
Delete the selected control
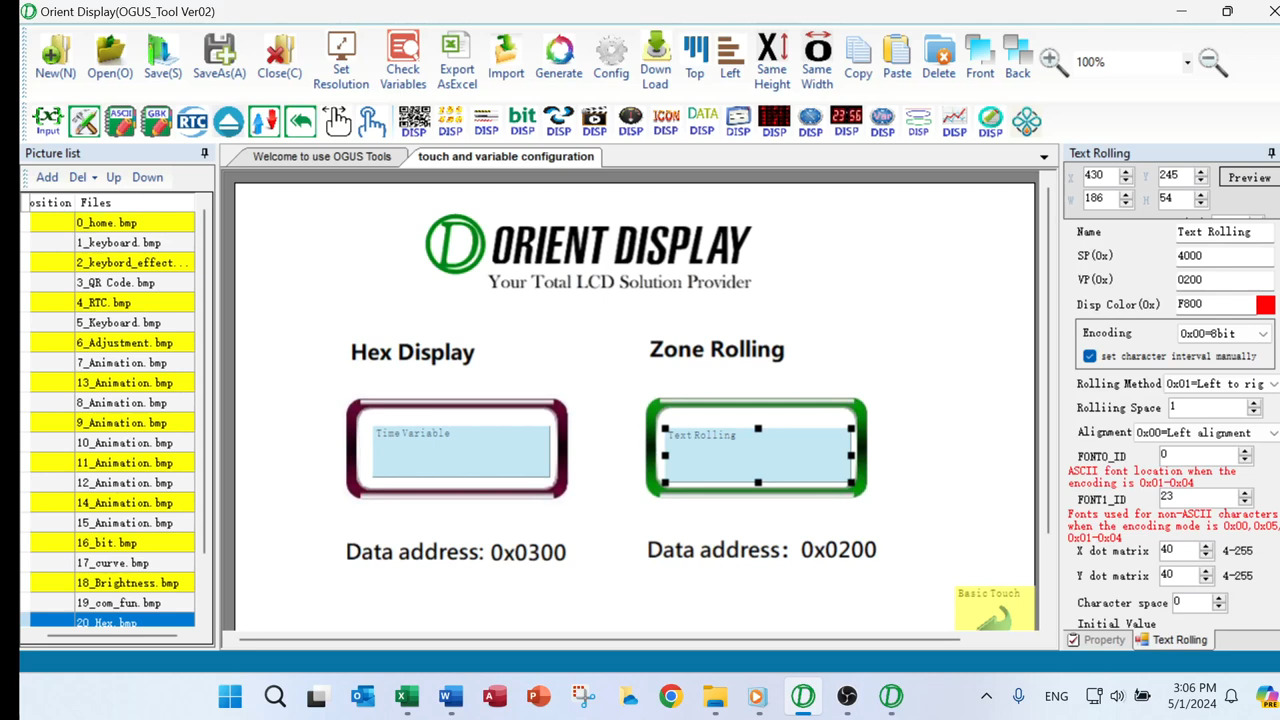[x=939, y=57]
